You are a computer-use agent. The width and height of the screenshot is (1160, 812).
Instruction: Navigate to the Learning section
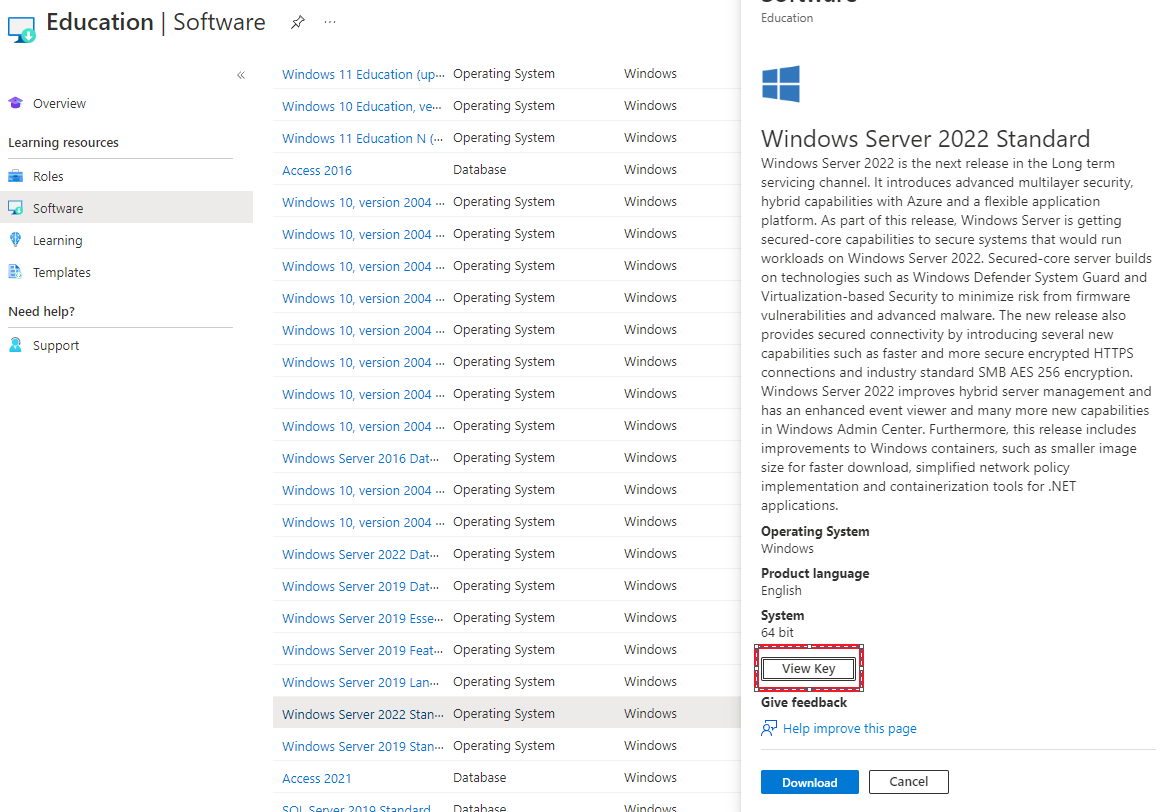58,240
